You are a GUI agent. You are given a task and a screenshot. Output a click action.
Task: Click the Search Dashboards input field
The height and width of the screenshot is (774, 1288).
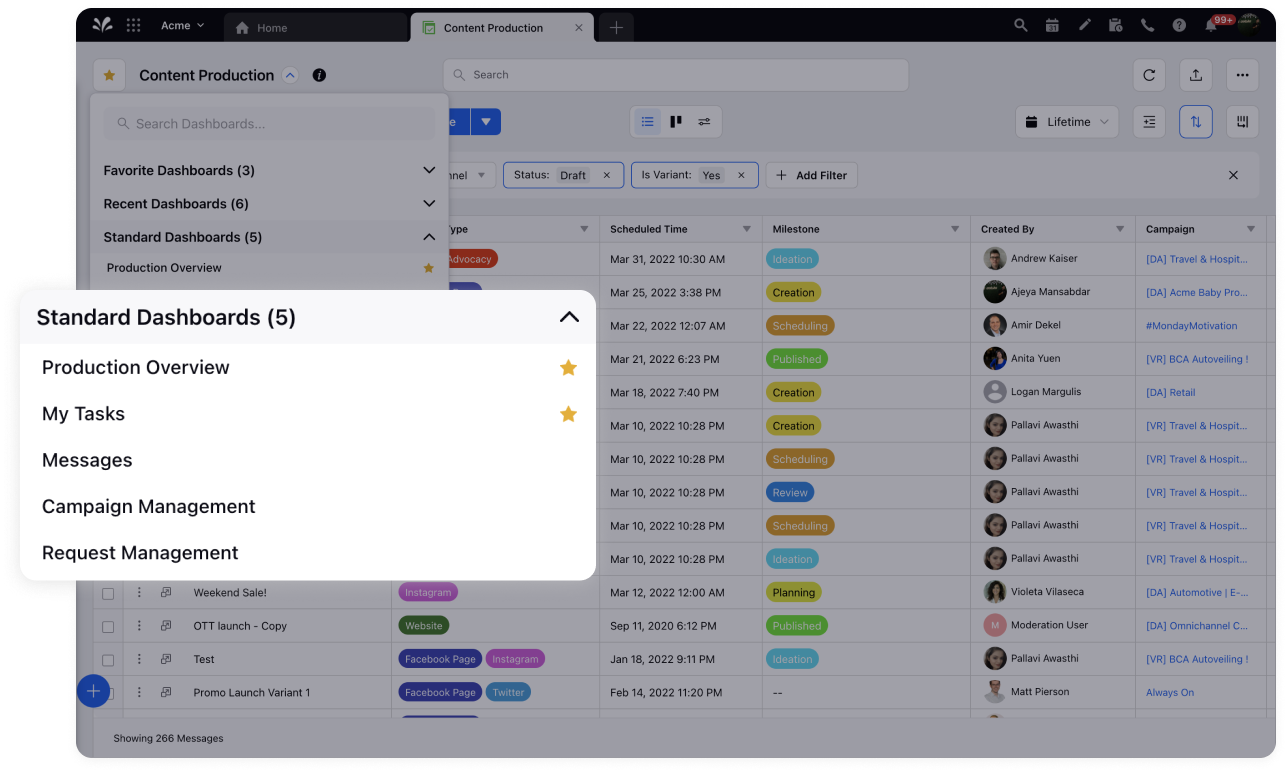[268, 123]
